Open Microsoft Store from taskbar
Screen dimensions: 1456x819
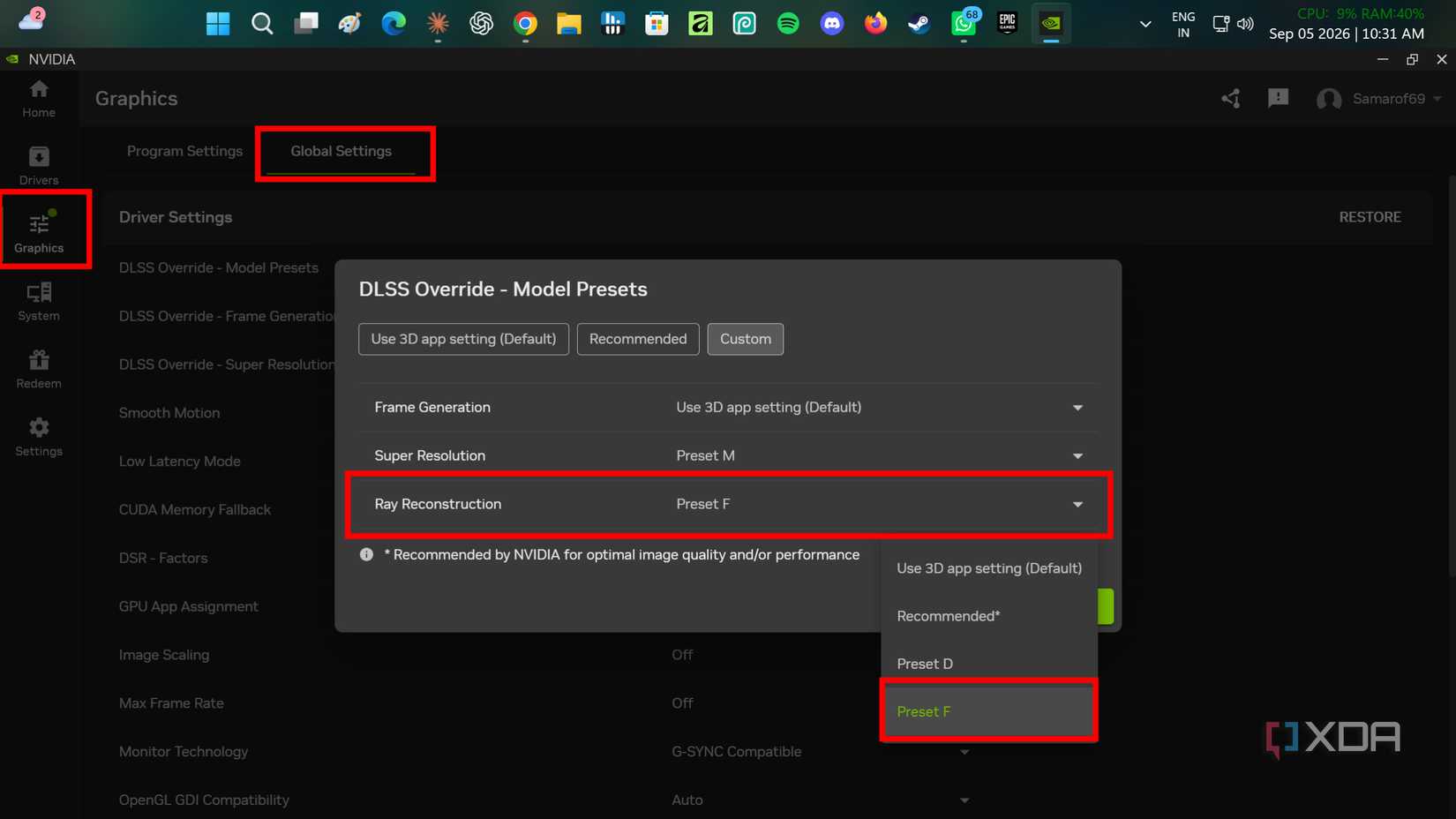(x=657, y=24)
